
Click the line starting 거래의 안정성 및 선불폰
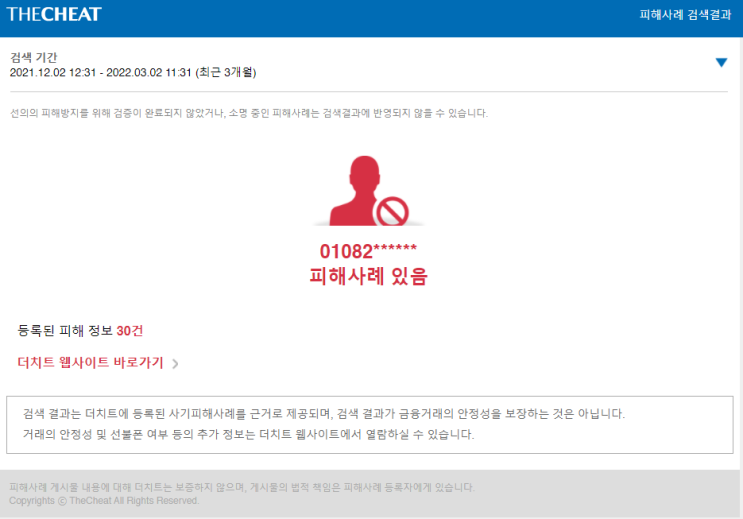click(248, 434)
